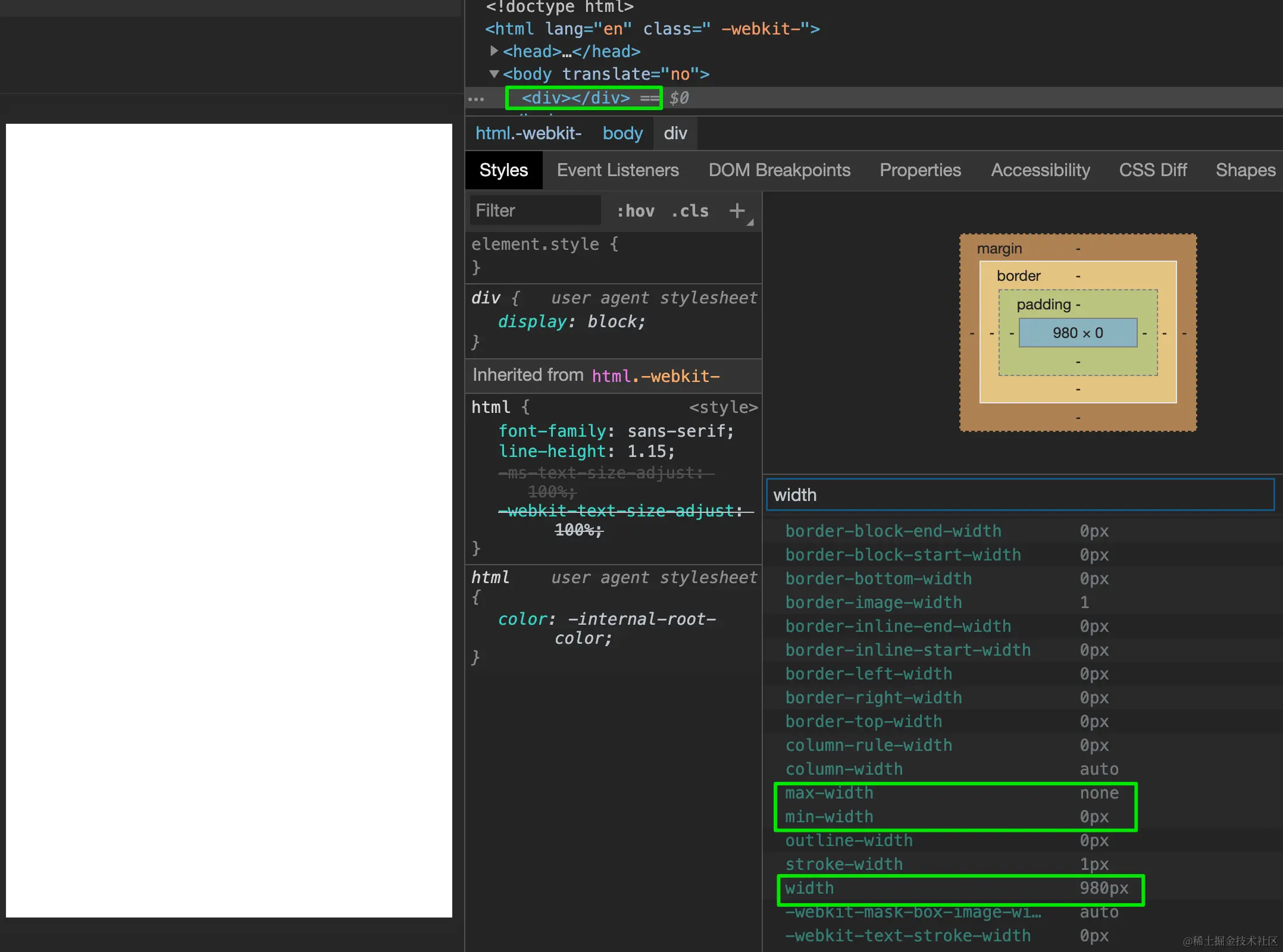The height and width of the screenshot is (952, 1283).
Task: Select the doctype html row
Action: click(x=559, y=7)
